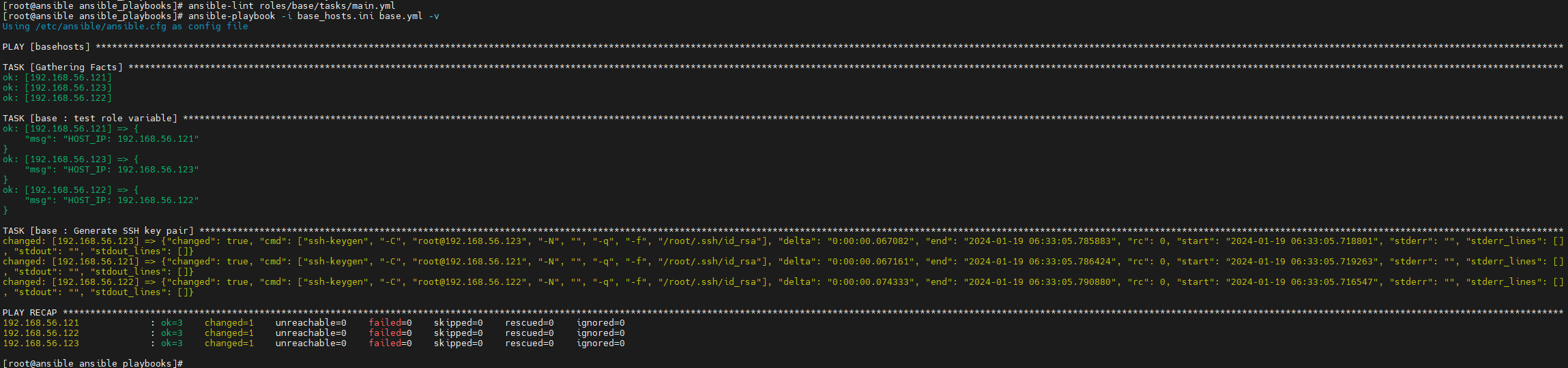This screenshot has width=1568, height=368.
Task: Click ok: [192.168.56.123] under Gathering Facts
Action: 57,87
